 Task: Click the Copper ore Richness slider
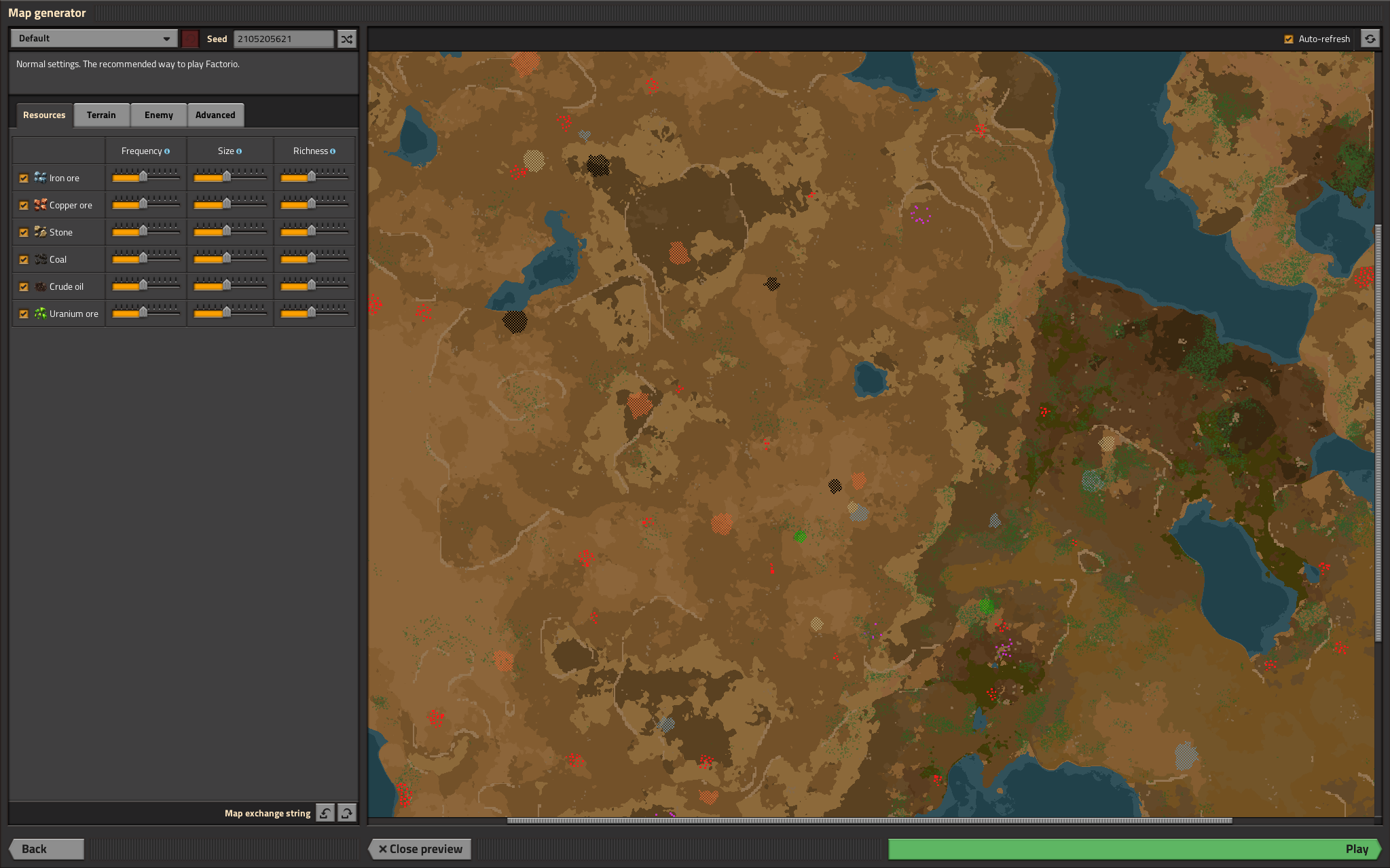coord(314,204)
